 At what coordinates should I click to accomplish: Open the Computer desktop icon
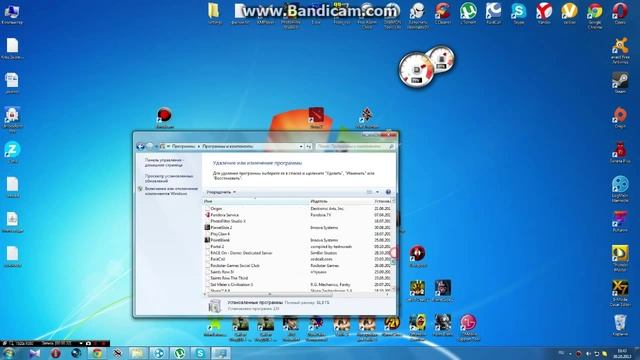click(12, 14)
